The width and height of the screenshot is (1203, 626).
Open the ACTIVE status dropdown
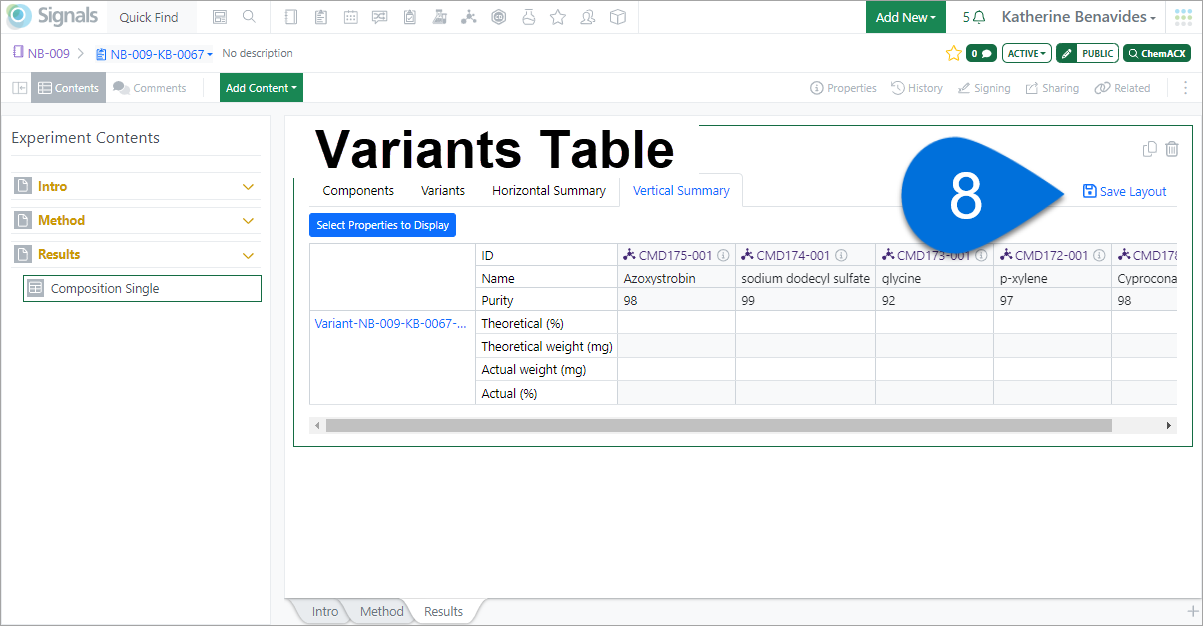pos(1027,53)
